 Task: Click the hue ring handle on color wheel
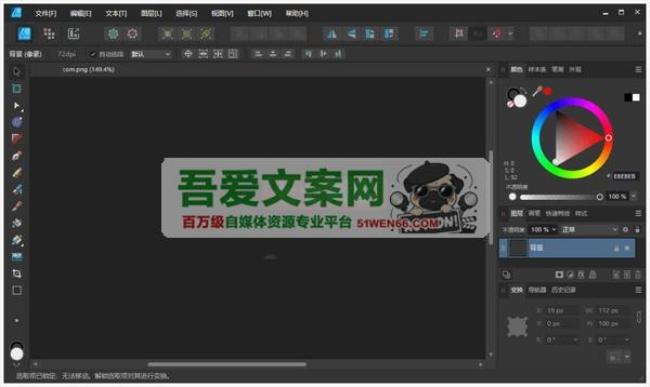pyautogui.click(x=608, y=138)
